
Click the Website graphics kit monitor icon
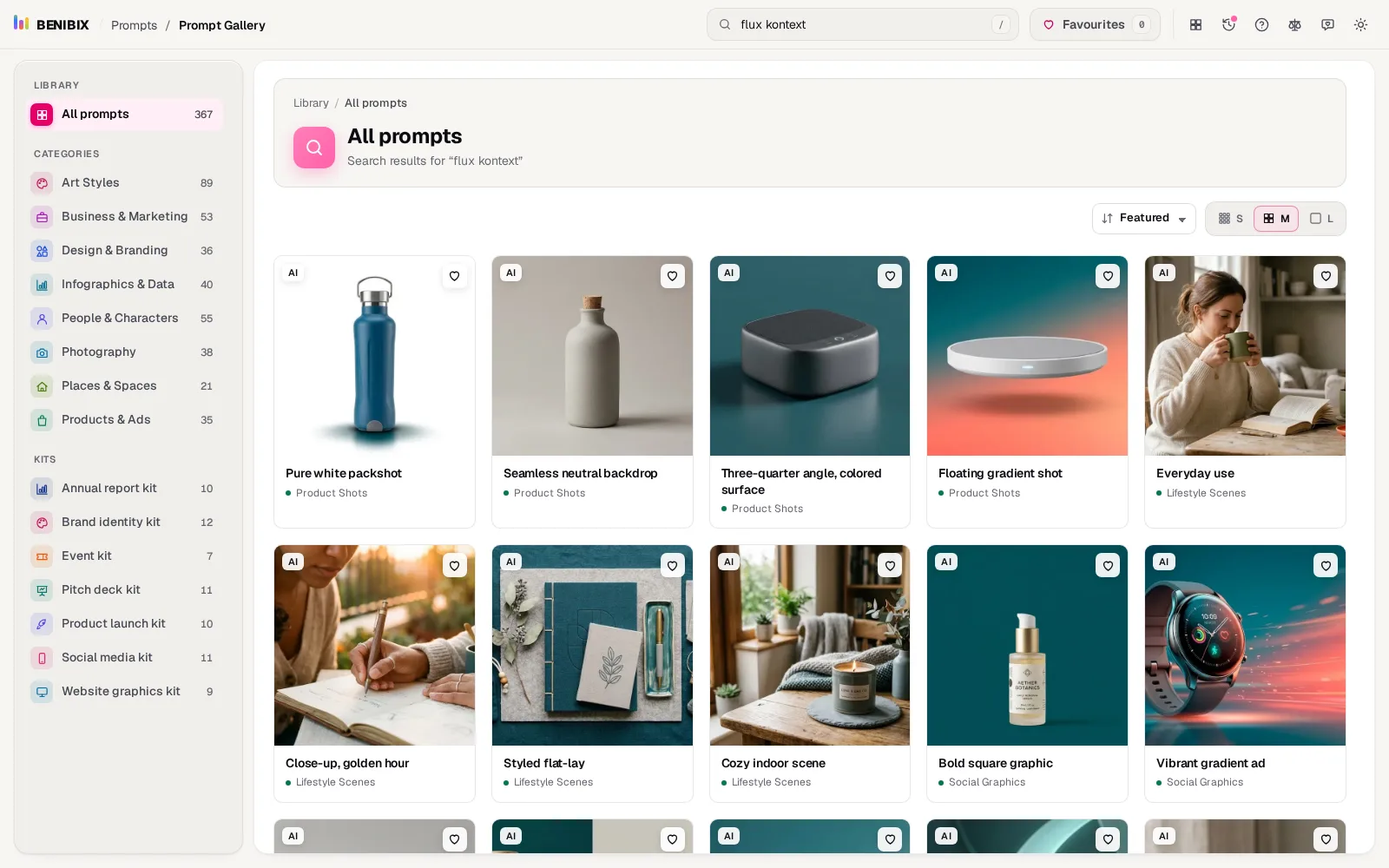[42, 692]
